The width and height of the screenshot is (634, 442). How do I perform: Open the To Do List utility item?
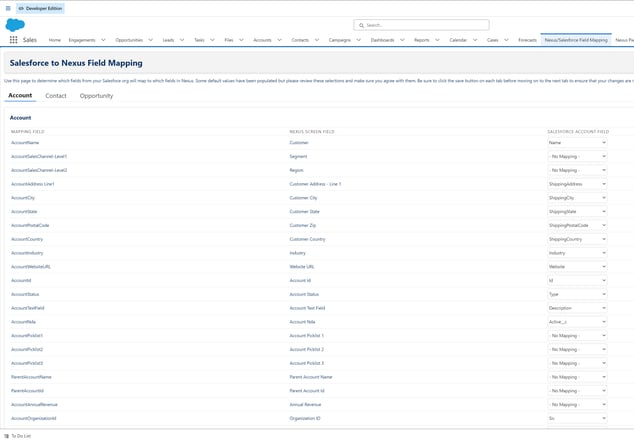tap(18, 436)
